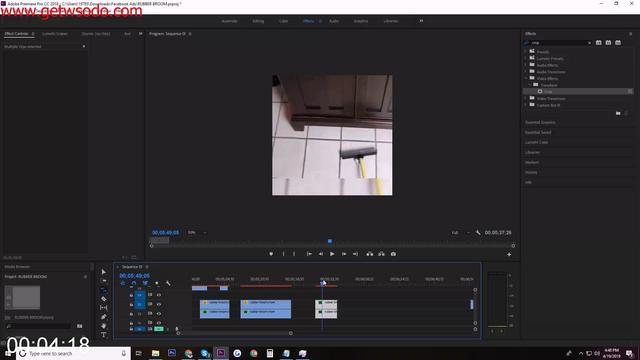The image size is (640, 360).
Task: Open the Essential Sound panel
Action: pyautogui.click(x=538, y=132)
